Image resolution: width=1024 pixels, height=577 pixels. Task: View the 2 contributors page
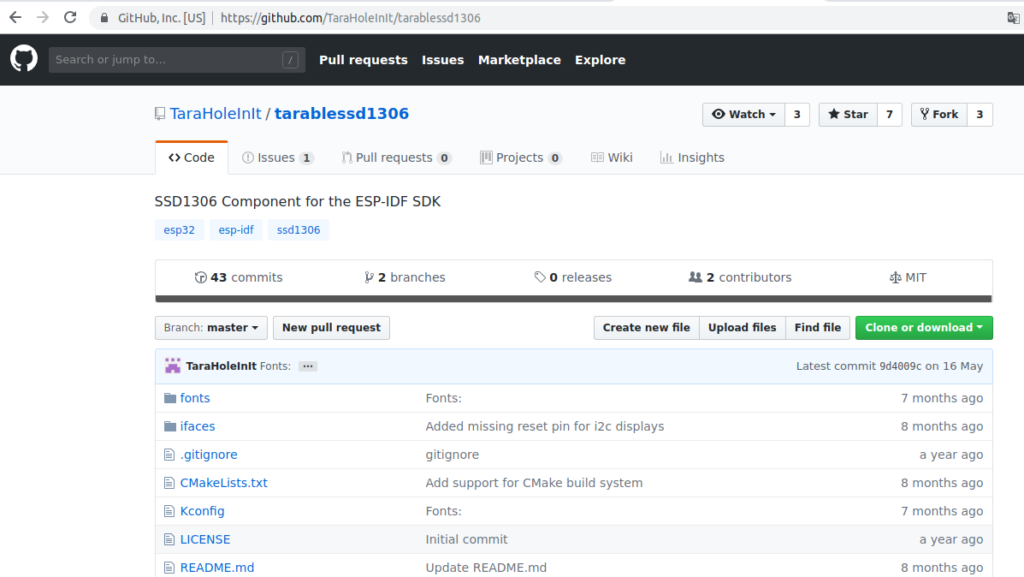pyautogui.click(x=740, y=277)
